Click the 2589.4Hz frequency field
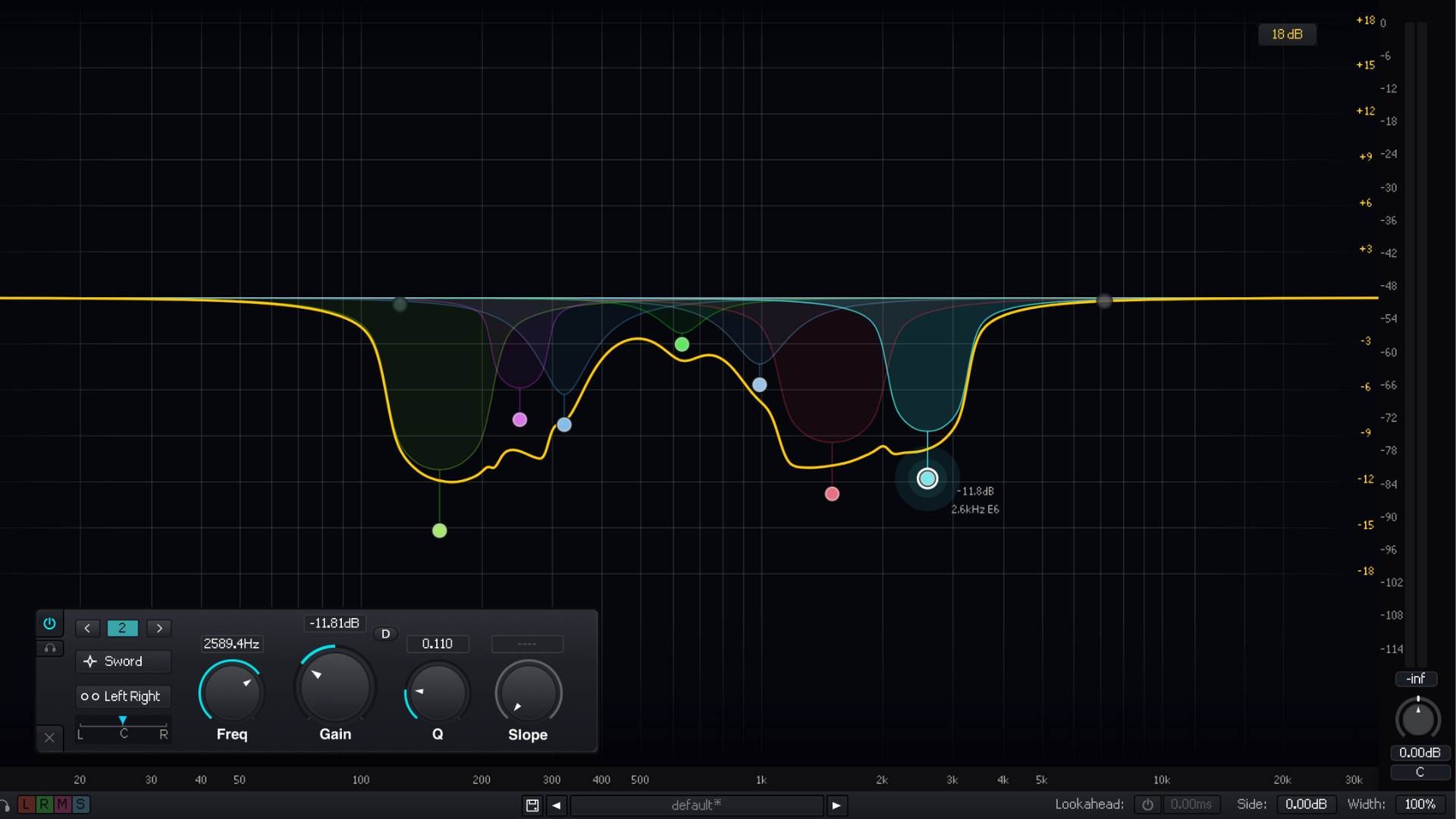The image size is (1456, 819). pos(231,644)
